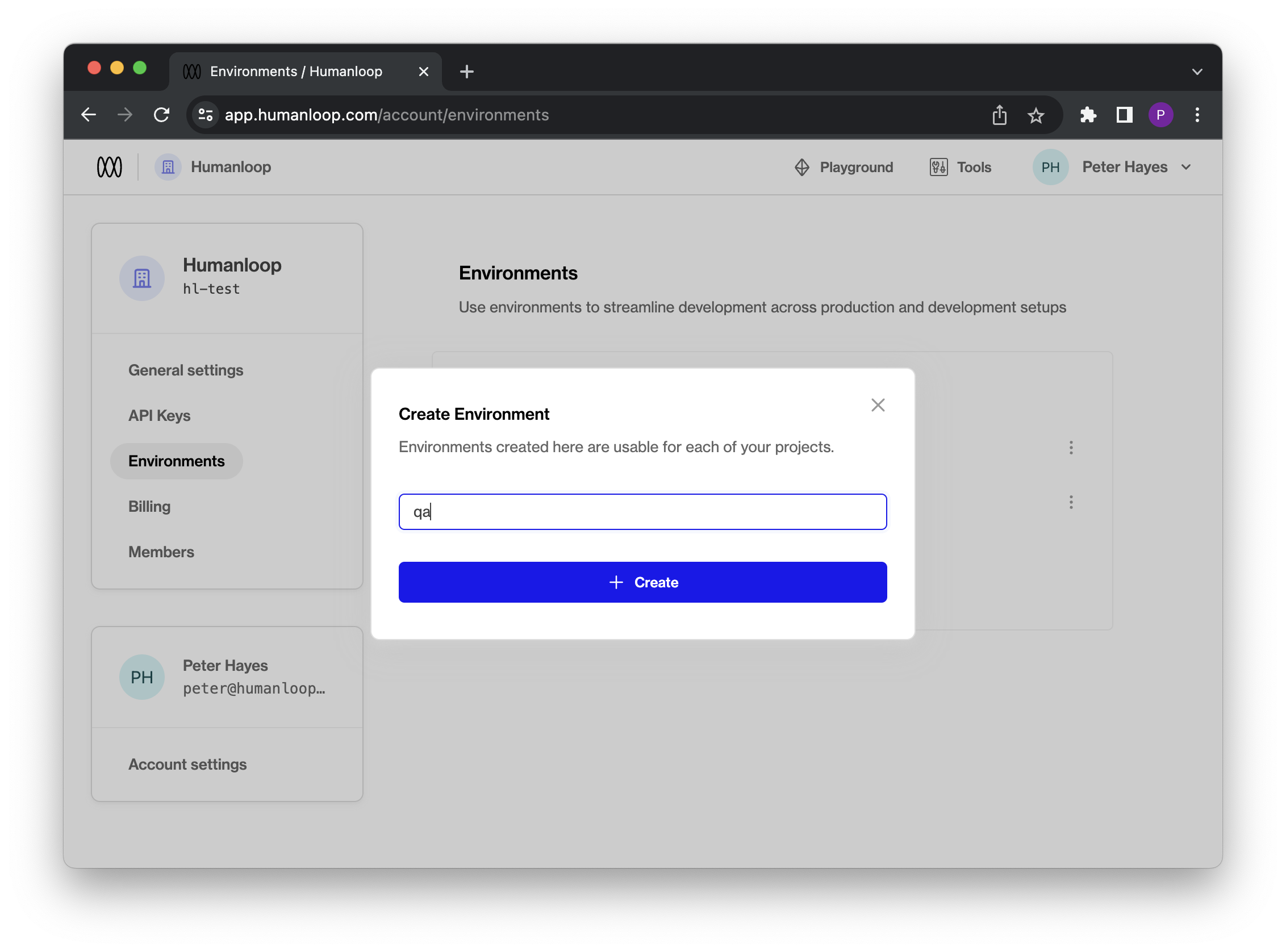Click the sidebar Humanloop organization avatar
Screen dimensions: 1286x952
click(142, 278)
